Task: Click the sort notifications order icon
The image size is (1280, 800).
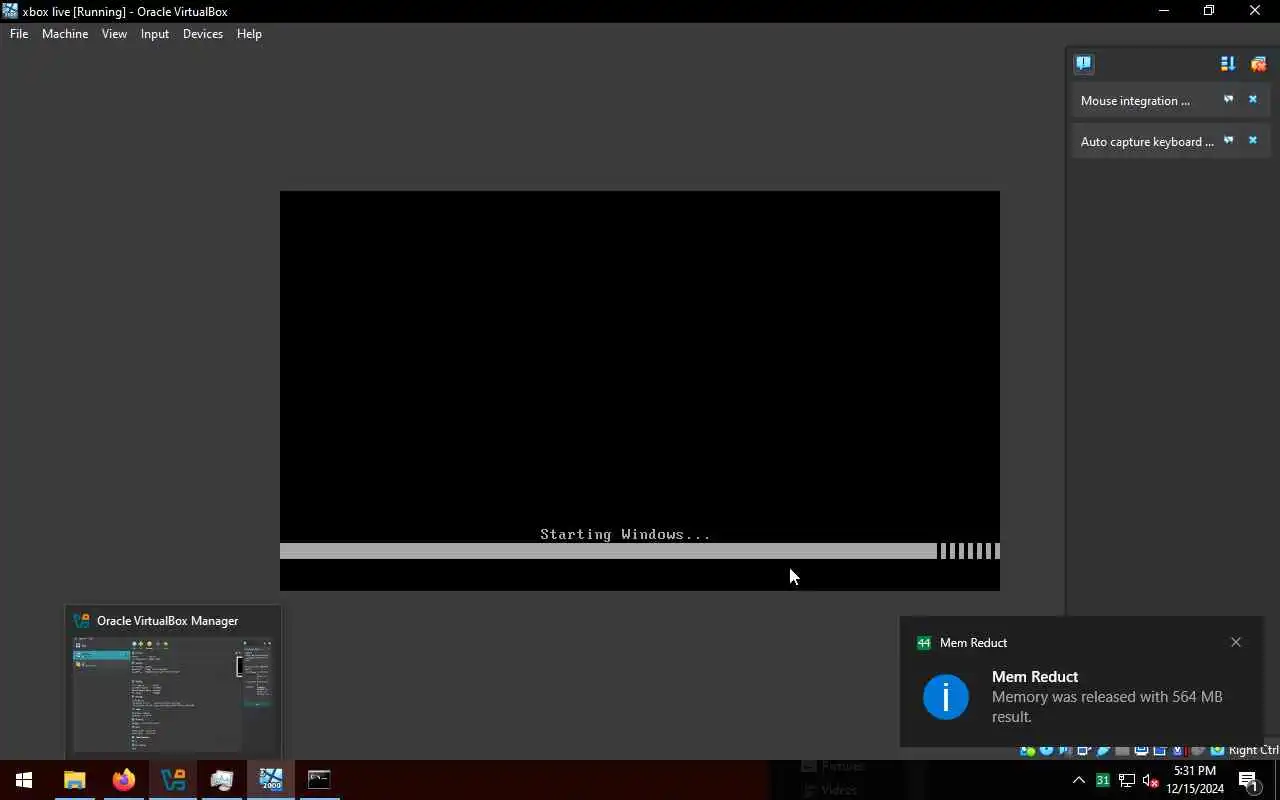Action: coord(1228,64)
